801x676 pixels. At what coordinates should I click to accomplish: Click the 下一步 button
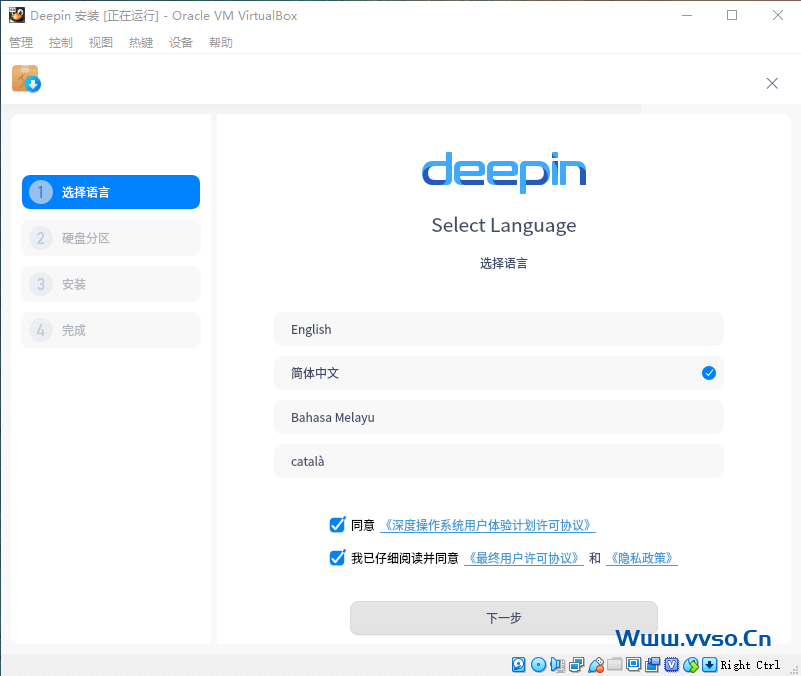coord(503,618)
